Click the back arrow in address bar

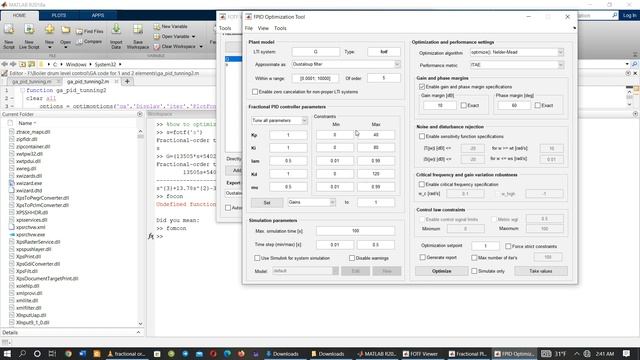[x=4, y=64]
